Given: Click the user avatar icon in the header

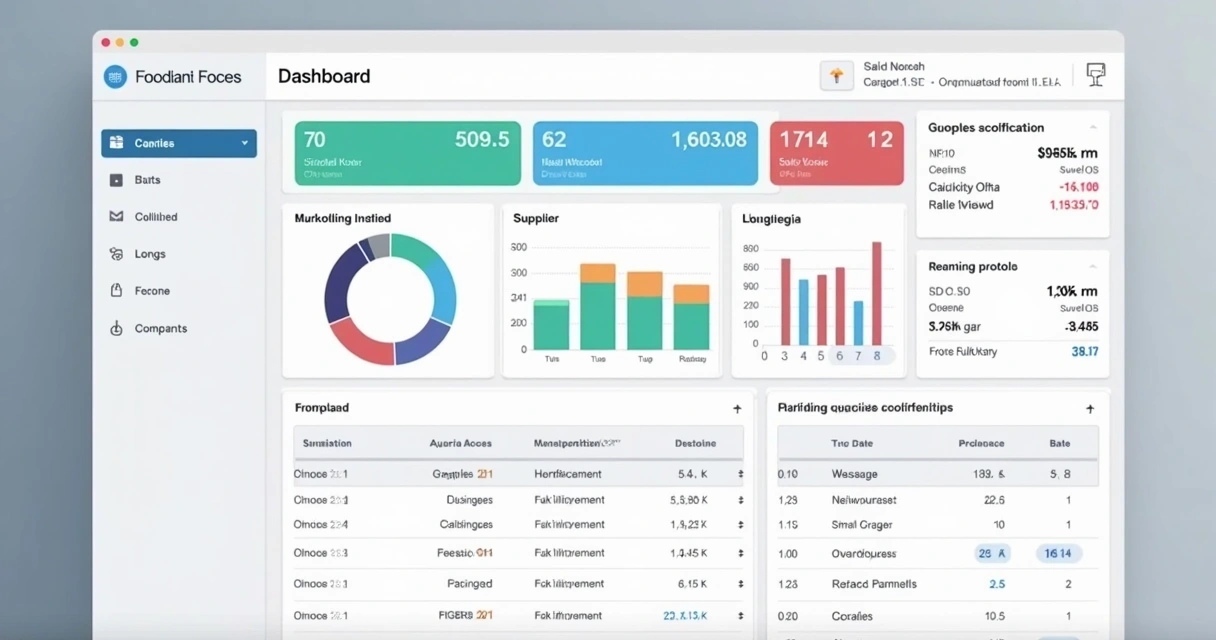Looking at the screenshot, I should (x=836, y=75).
